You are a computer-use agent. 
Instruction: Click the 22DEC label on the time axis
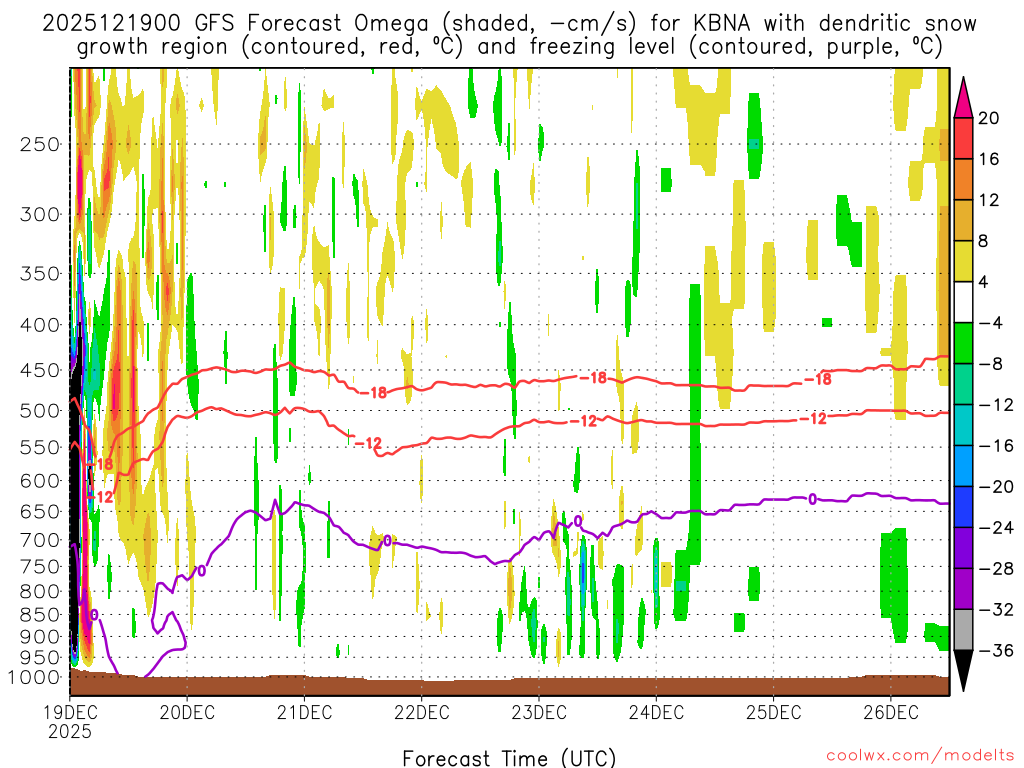point(421,712)
